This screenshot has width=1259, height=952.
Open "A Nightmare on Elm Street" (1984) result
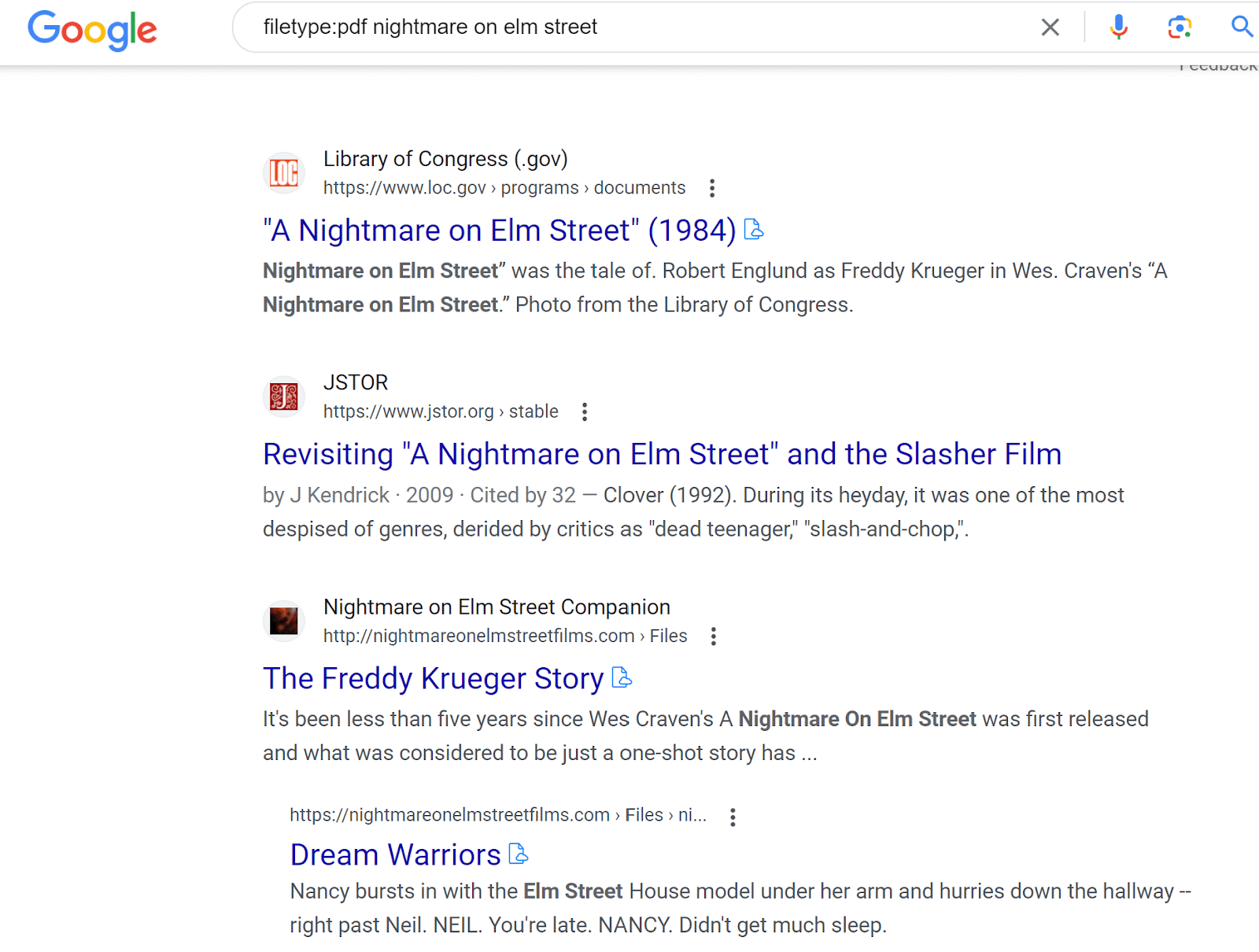(x=500, y=231)
